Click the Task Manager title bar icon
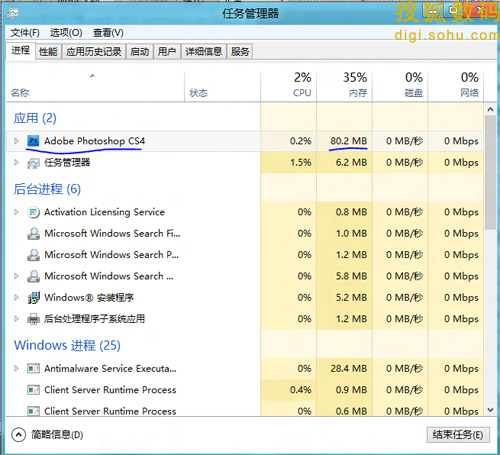Screen dimensions: 500x455 13,14
